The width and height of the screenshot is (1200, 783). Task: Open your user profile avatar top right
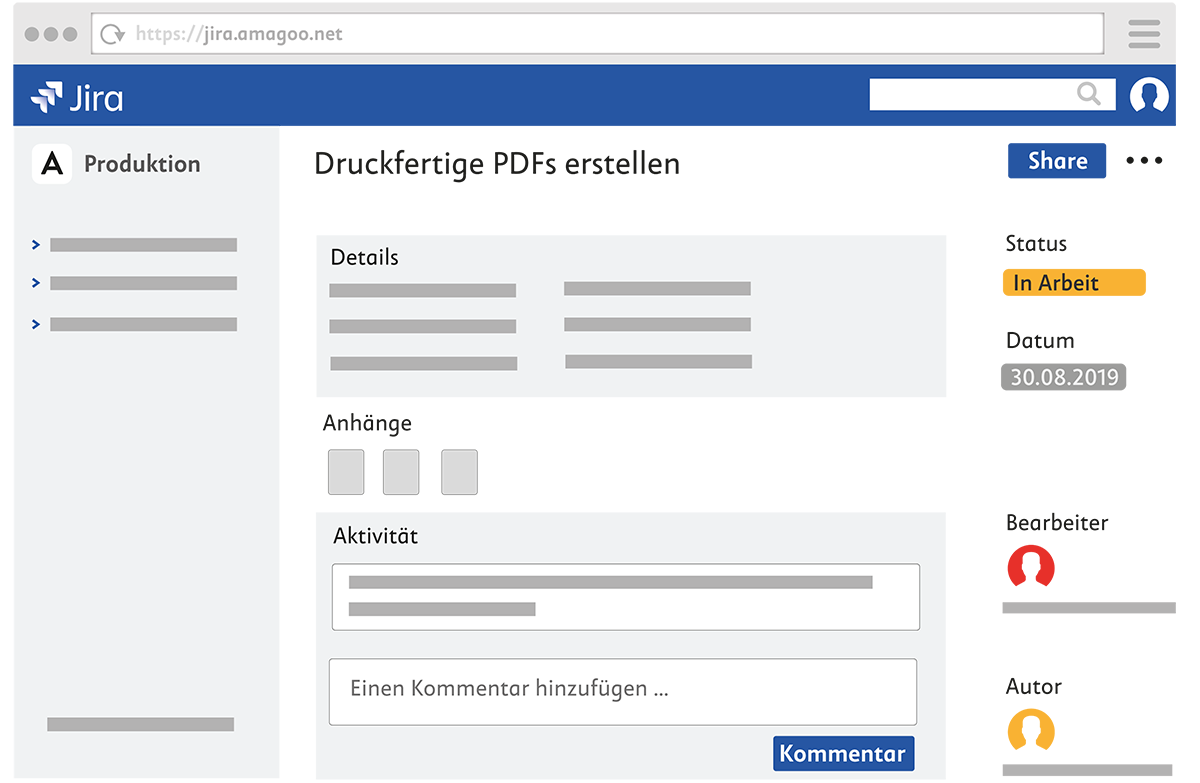[x=1149, y=95]
